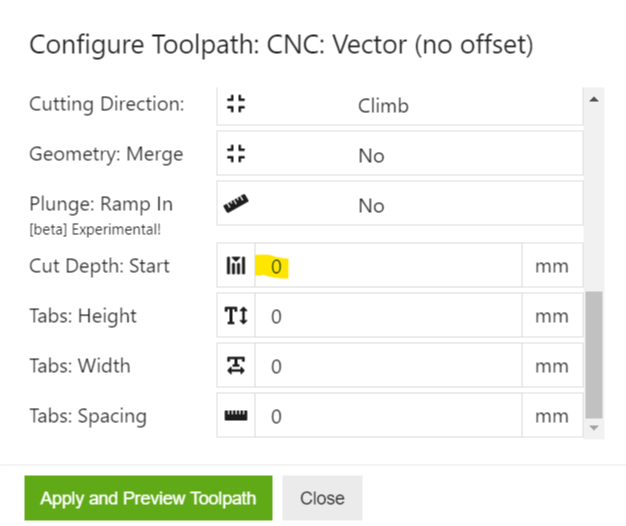
Task: Click the scrollbar down arrow
Action: 594,428
